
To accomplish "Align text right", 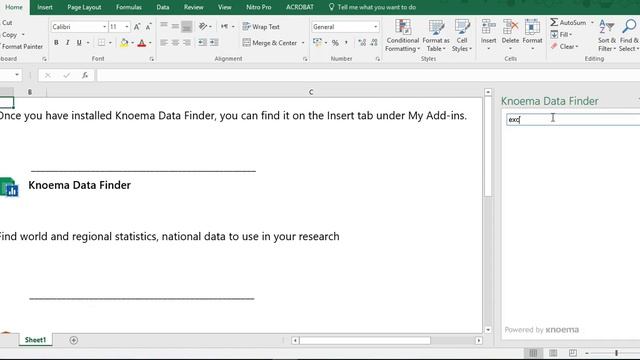I will (187, 42).
